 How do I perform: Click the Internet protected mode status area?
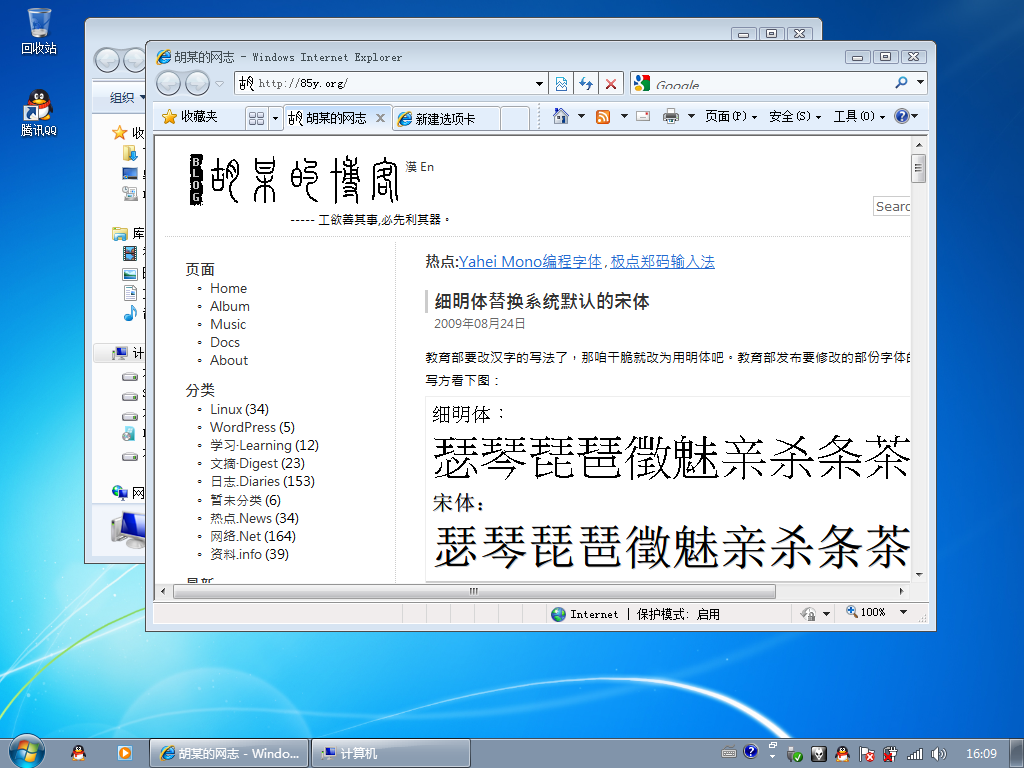[x=635, y=614]
